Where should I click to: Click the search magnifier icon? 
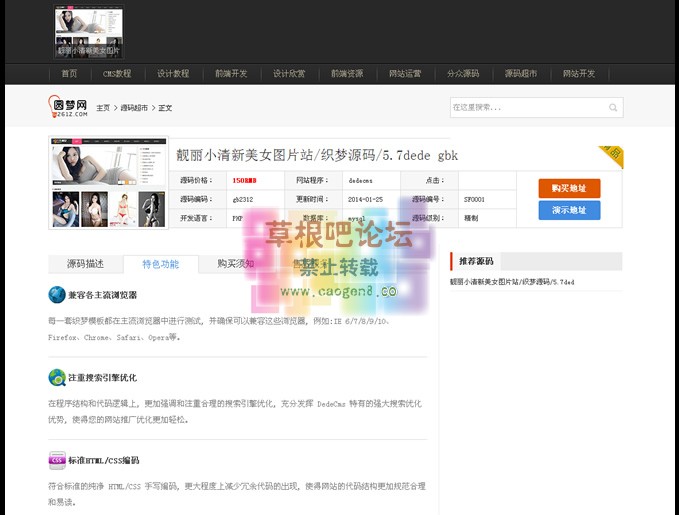pyautogui.click(x=613, y=108)
